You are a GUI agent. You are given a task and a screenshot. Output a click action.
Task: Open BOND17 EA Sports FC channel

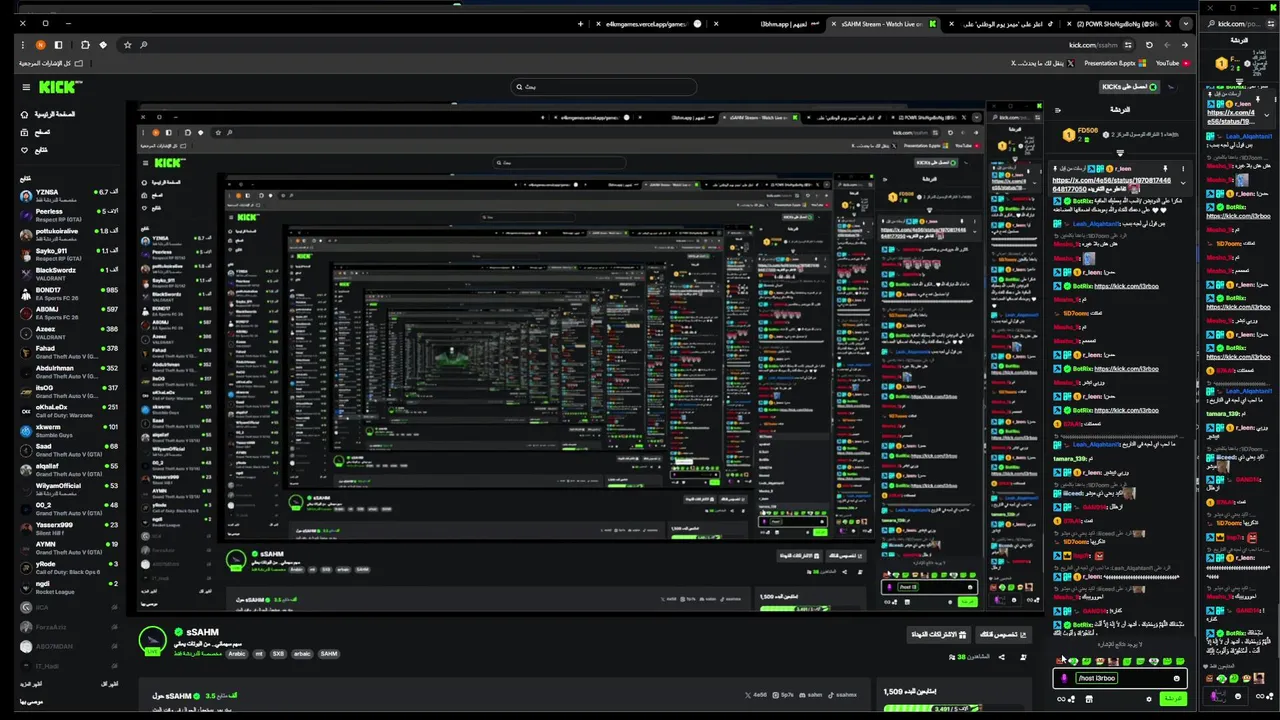tap(68, 293)
